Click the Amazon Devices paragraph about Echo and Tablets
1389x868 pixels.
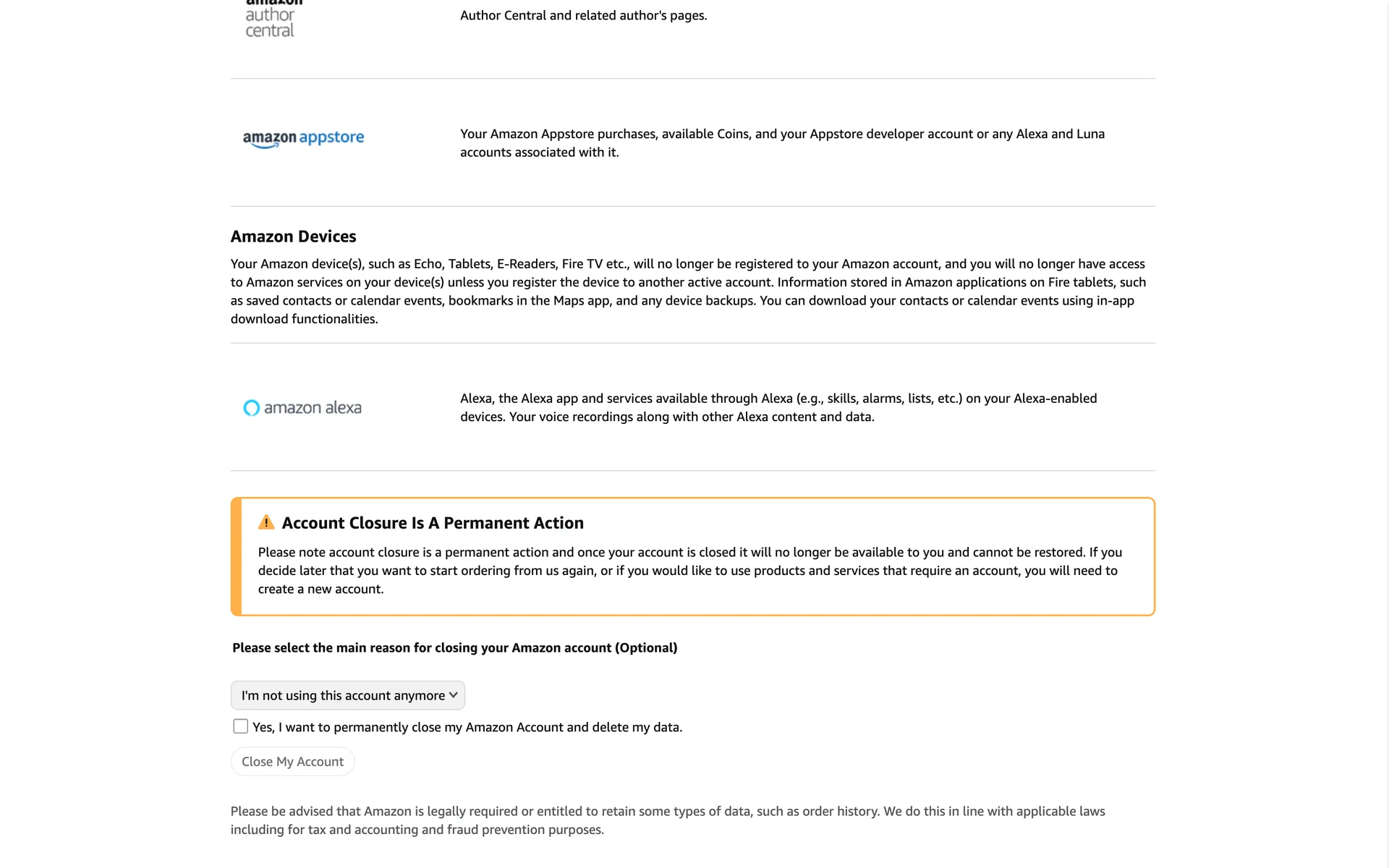[x=688, y=292]
